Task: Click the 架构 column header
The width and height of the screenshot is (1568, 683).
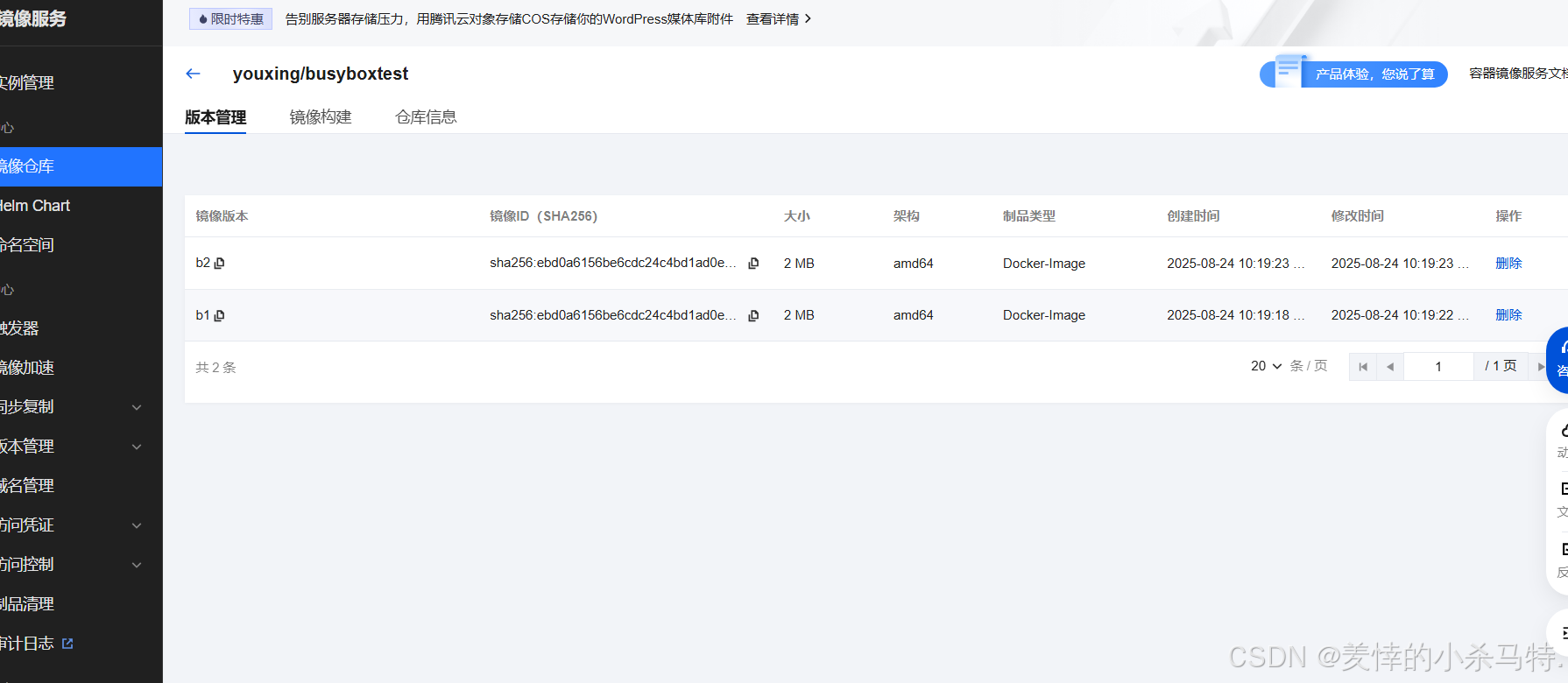Action: click(907, 216)
